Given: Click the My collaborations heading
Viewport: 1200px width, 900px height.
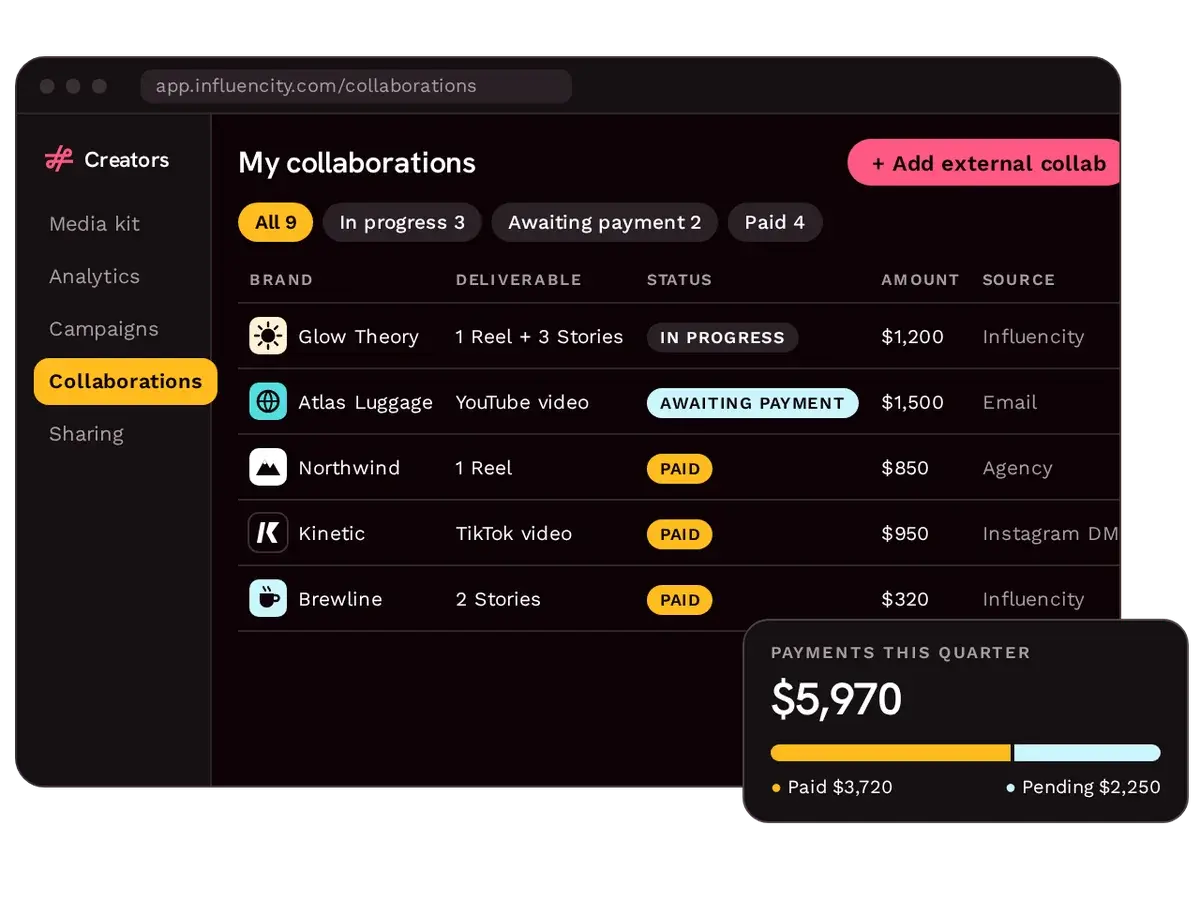Looking at the screenshot, I should pos(357,163).
